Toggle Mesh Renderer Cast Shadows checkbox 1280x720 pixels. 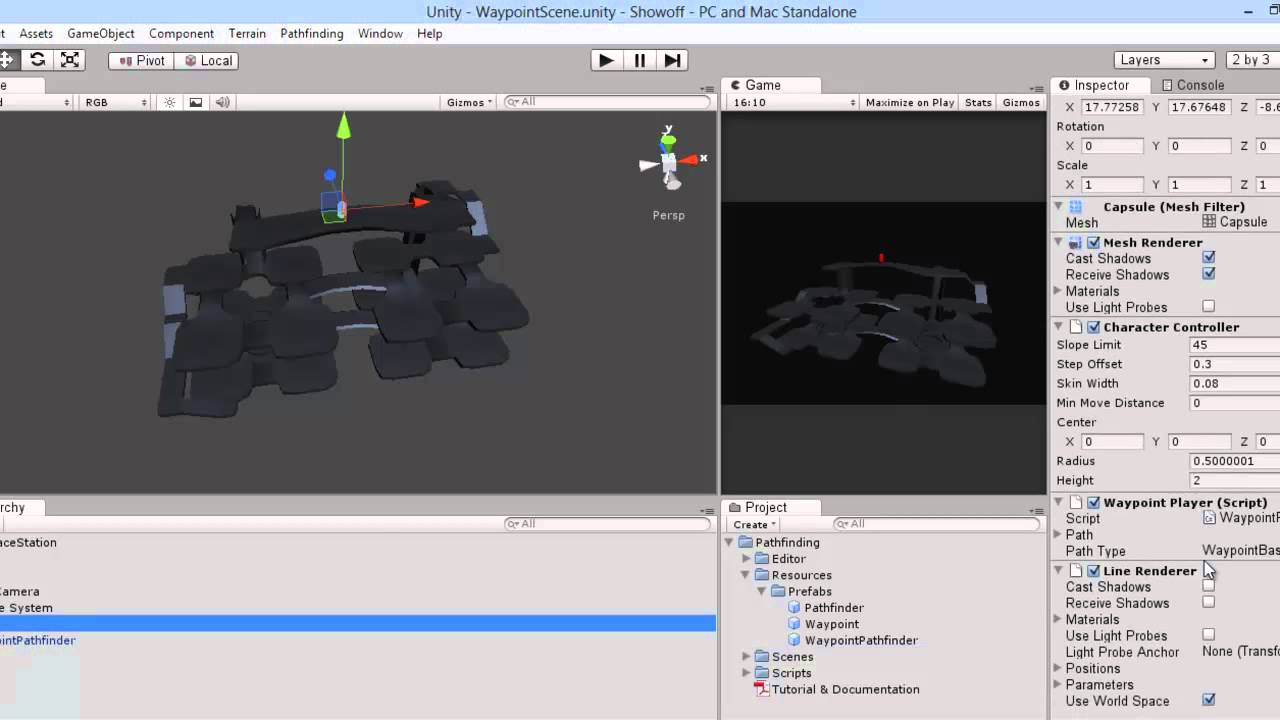(1209, 258)
